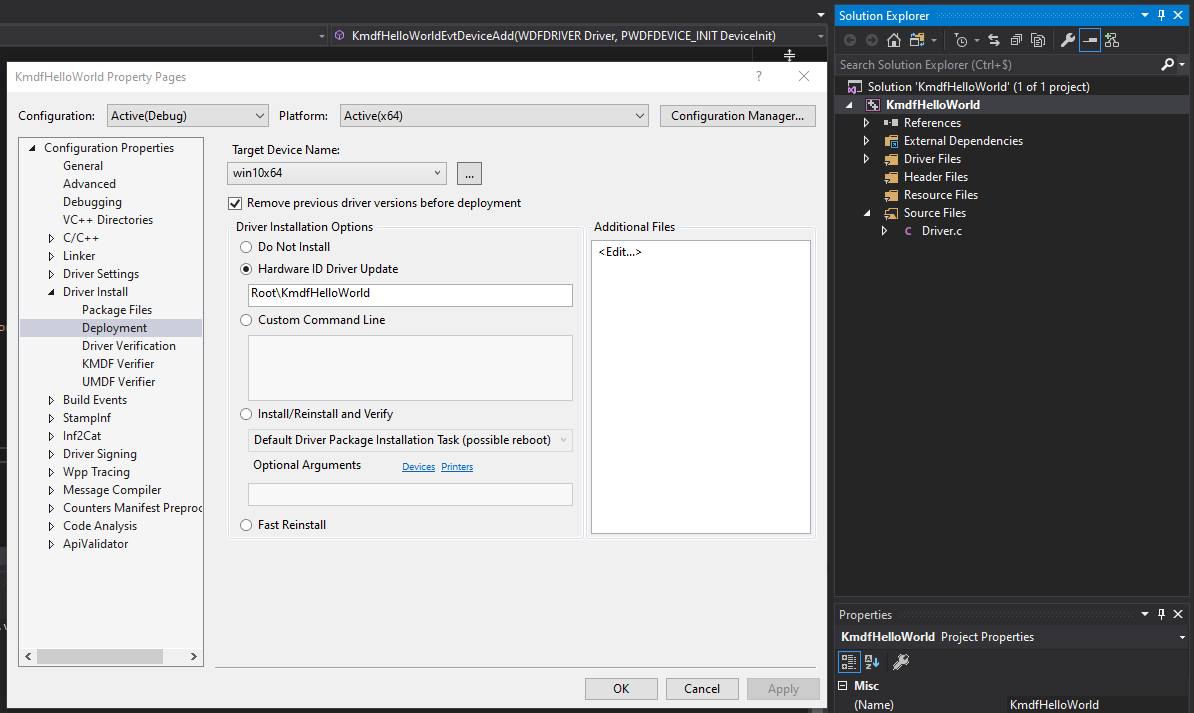The width and height of the screenshot is (1194, 713).
Task: Expand the Linker node
Action: 51,256
